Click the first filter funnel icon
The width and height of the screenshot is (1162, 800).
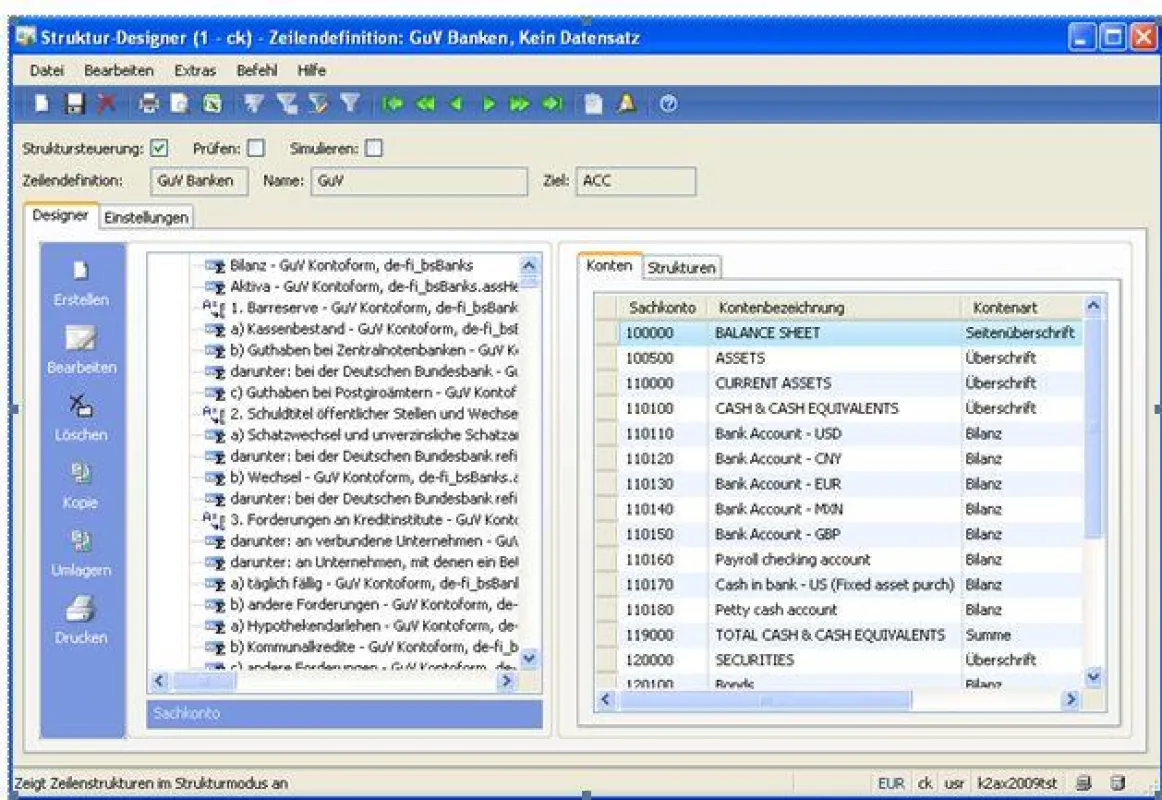[254, 104]
